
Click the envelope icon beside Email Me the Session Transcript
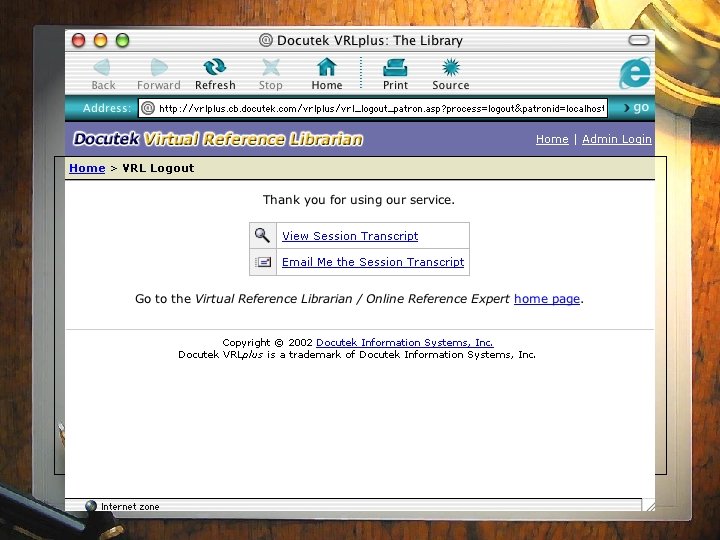point(263,262)
